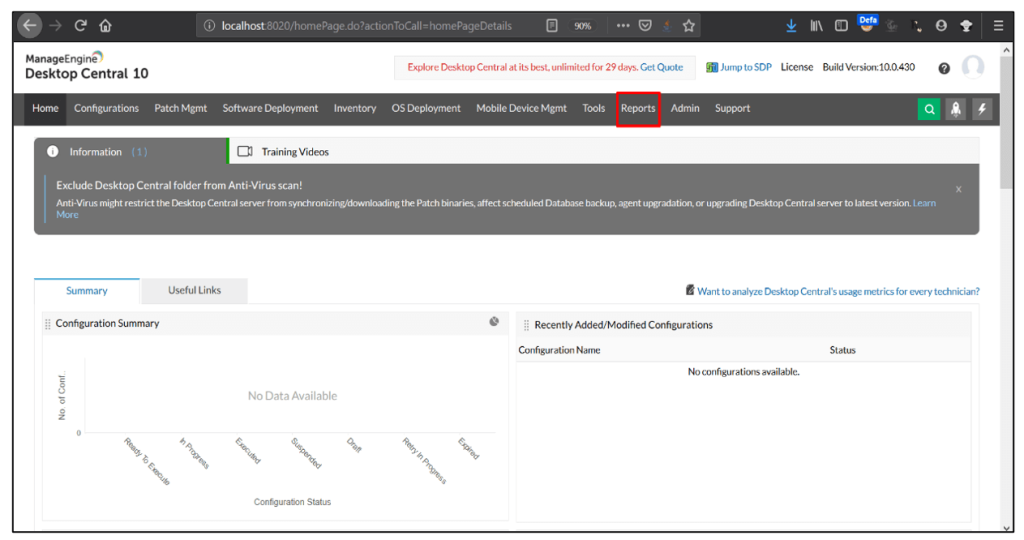Screen dimensions: 1024x540
Task: Open the Tools menu
Action: 594,108
